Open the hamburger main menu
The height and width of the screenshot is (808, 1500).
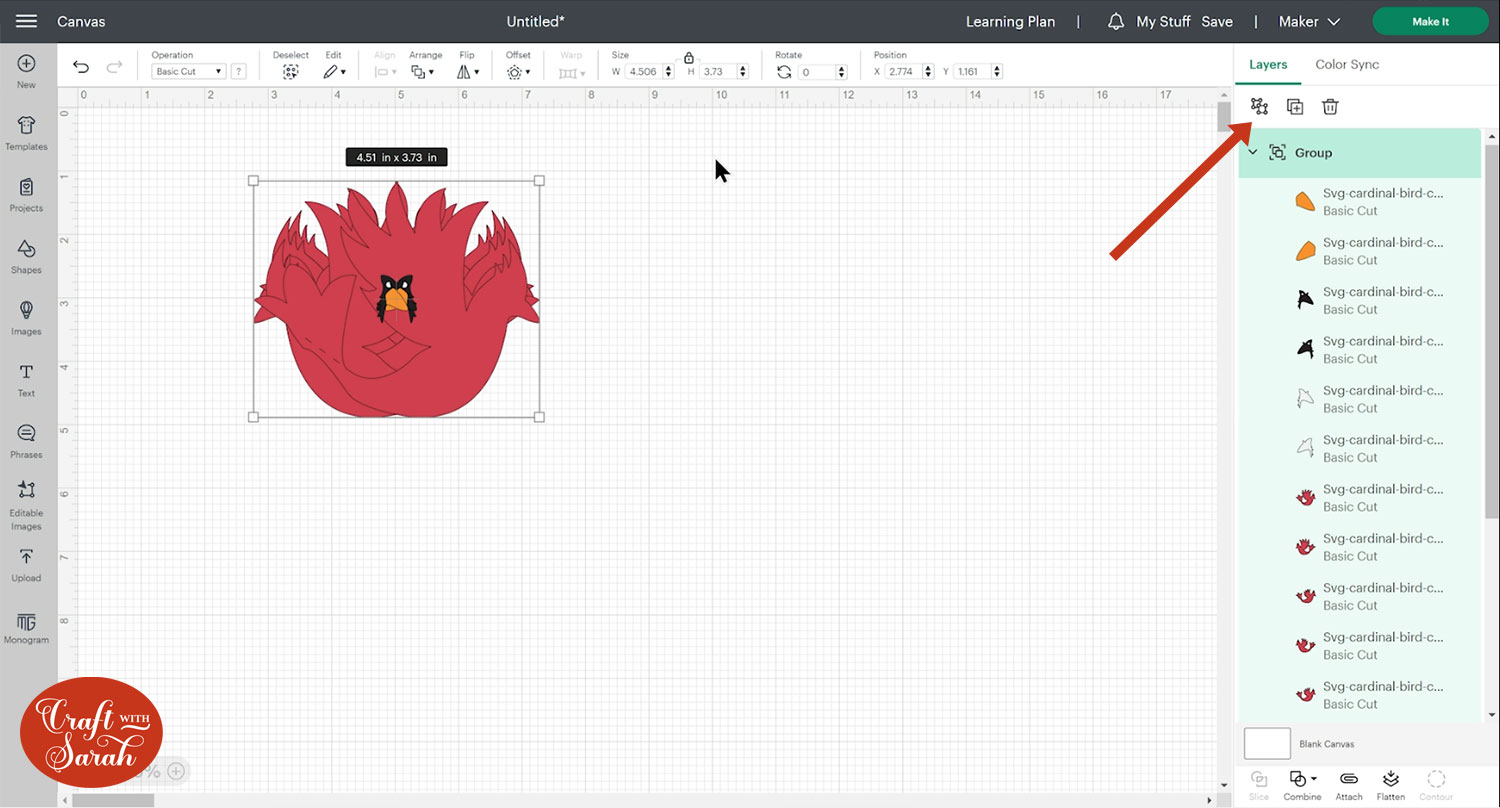pyautogui.click(x=27, y=21)
